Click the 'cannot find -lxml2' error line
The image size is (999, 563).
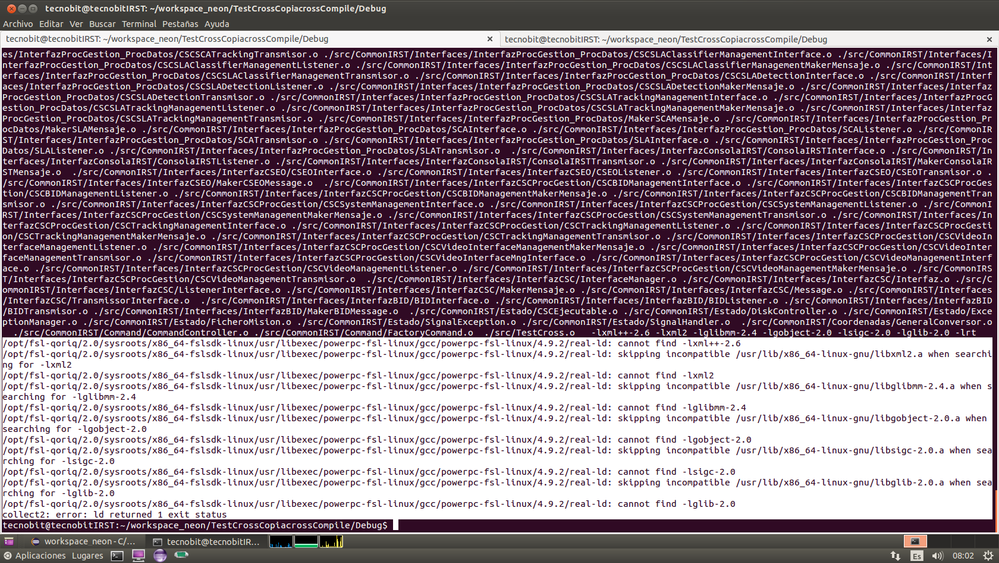click(358, 376)
